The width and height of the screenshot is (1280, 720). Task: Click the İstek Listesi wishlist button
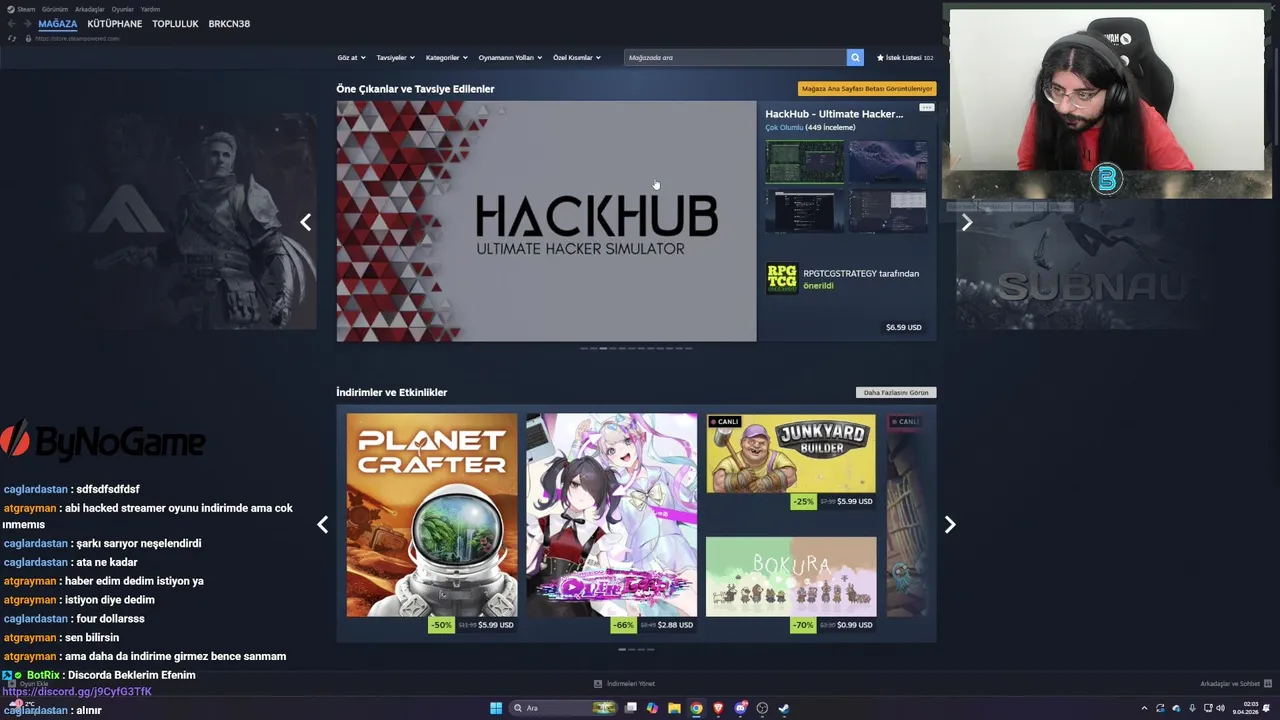[x=905, y=58]
